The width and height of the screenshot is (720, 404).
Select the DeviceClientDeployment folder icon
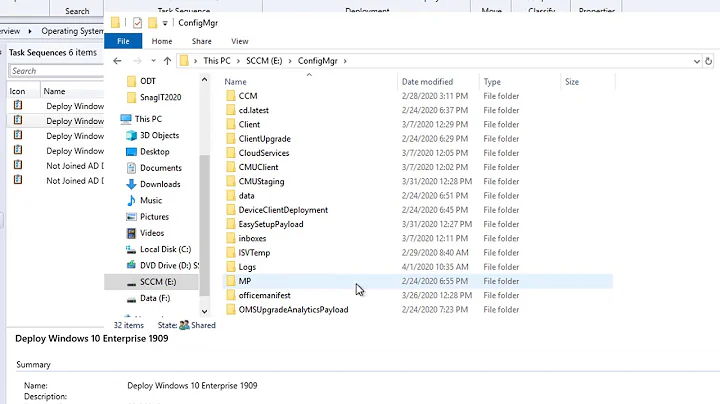231,210
